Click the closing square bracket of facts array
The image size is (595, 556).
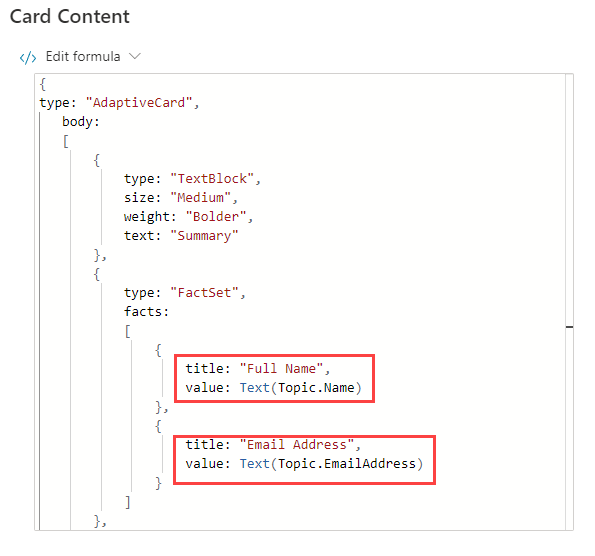tap(128, 502)
